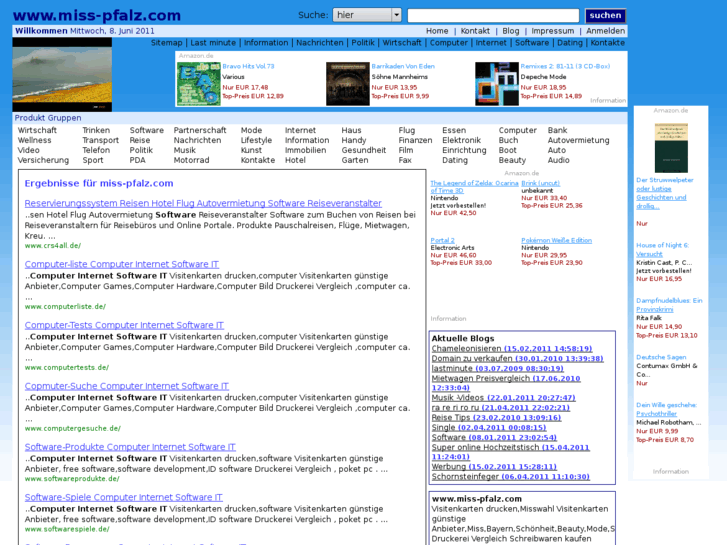727x545 pixels.
Task: Open 'House of Night 6: Versucht' link
Action: (x=662, y=250)
